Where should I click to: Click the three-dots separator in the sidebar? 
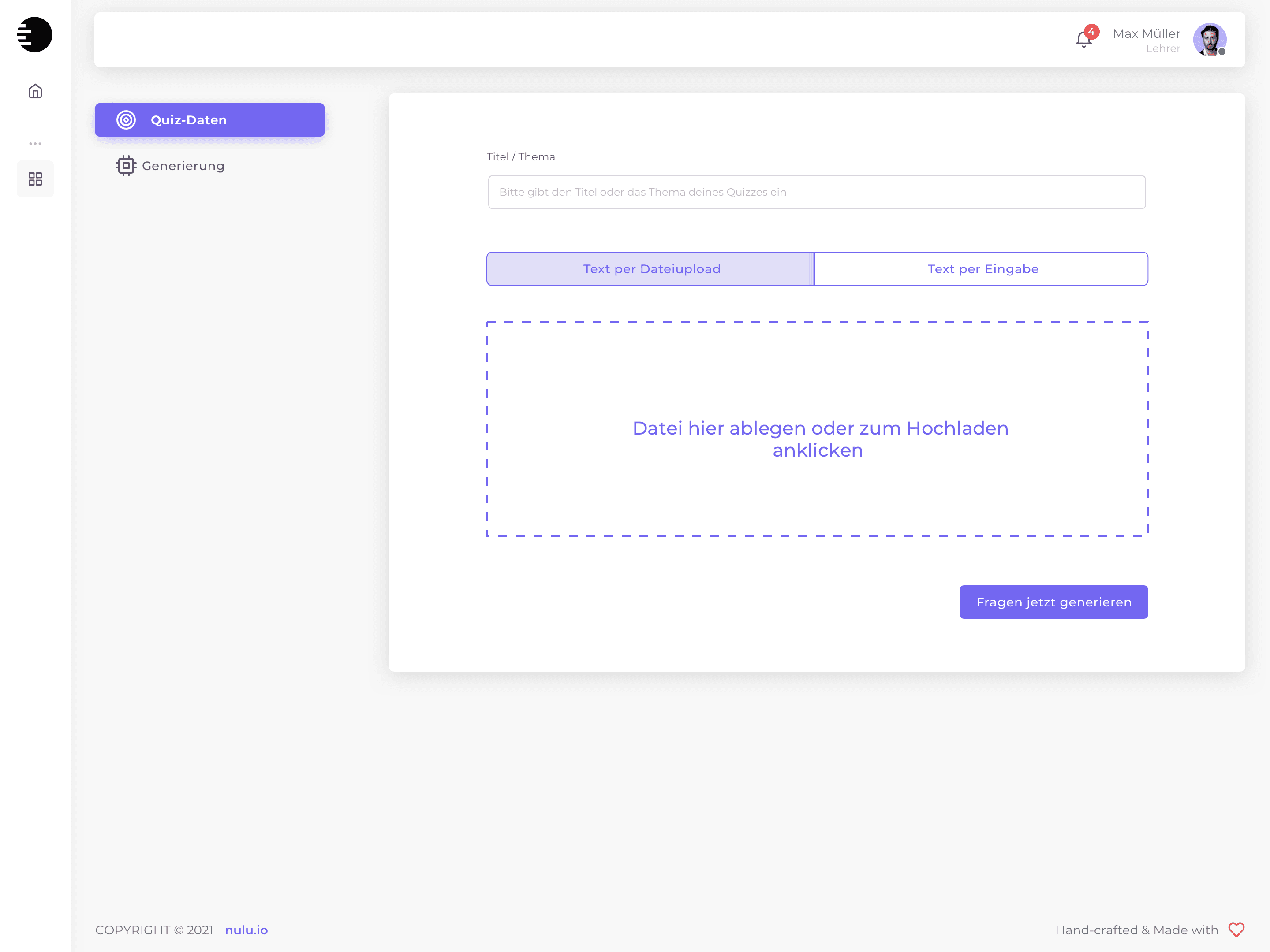(35, 143)
